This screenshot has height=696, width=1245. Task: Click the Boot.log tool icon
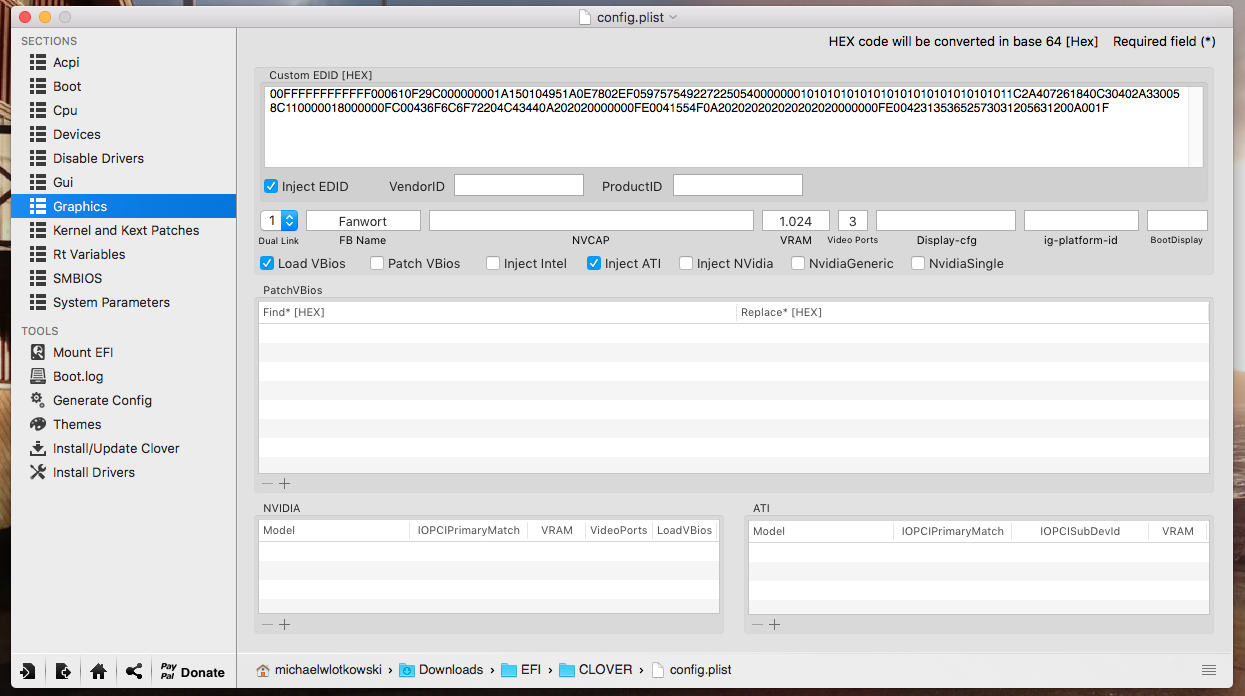(38, 376)
